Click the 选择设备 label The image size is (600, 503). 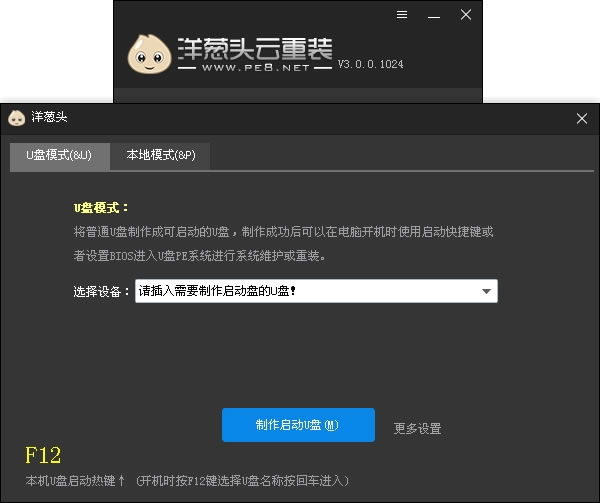102,292
